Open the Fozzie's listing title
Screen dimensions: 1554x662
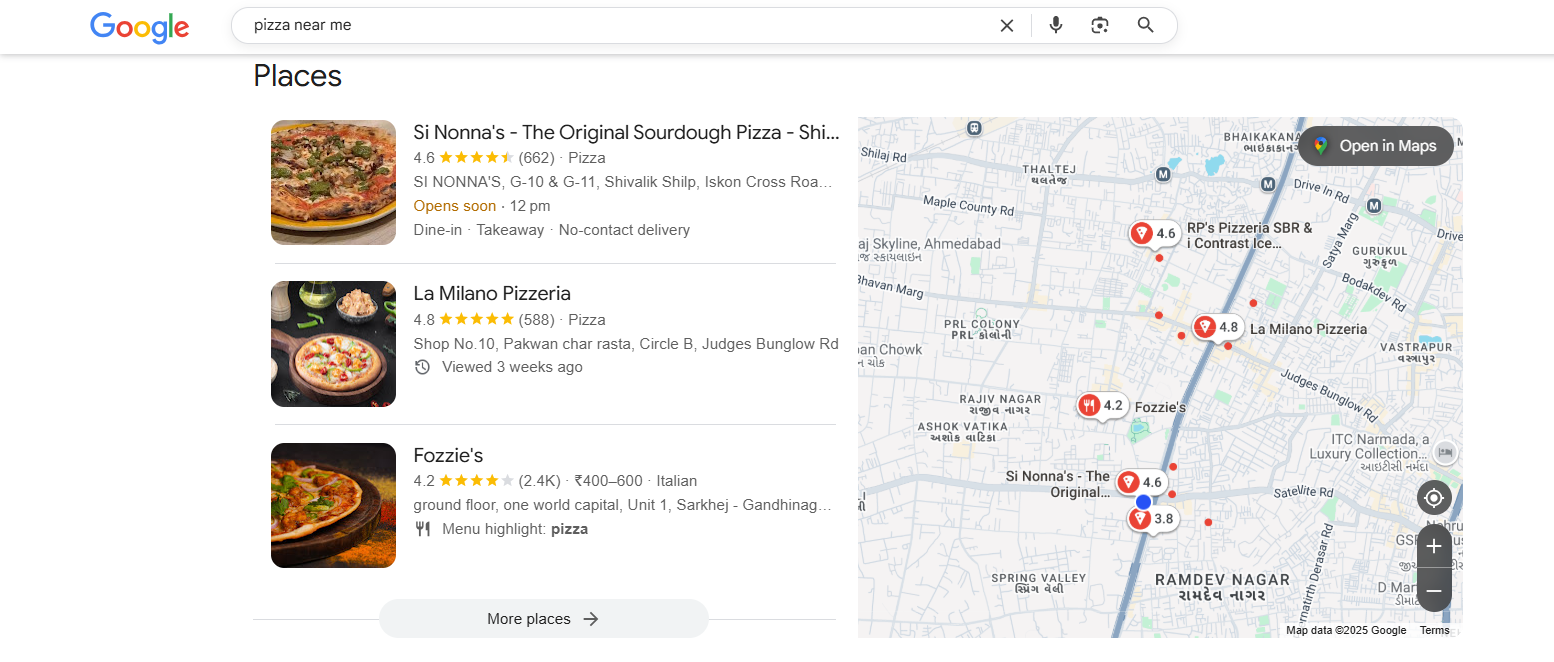pyautogui.click(x=448, y=456)
